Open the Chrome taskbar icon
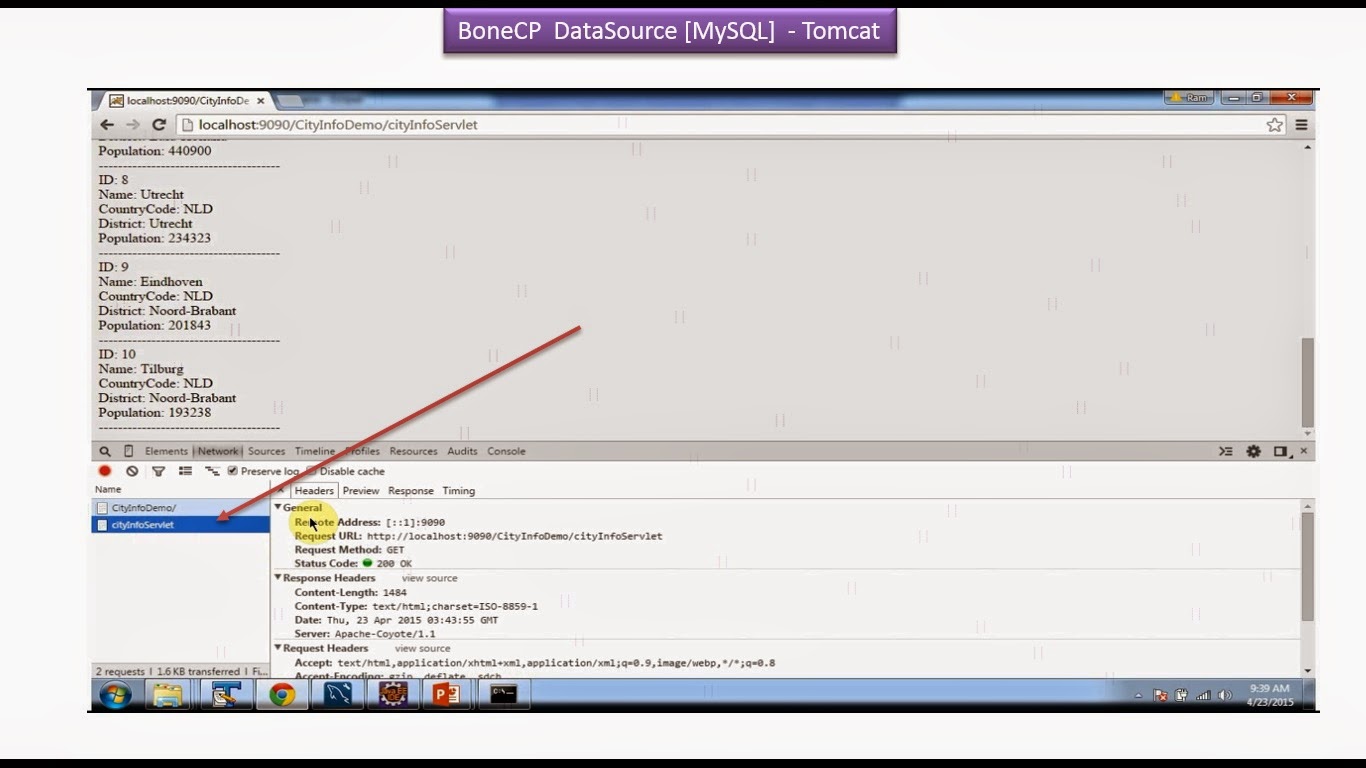Image resolution: width=1366 pixels, height=768 pixels. pos(282,695)
